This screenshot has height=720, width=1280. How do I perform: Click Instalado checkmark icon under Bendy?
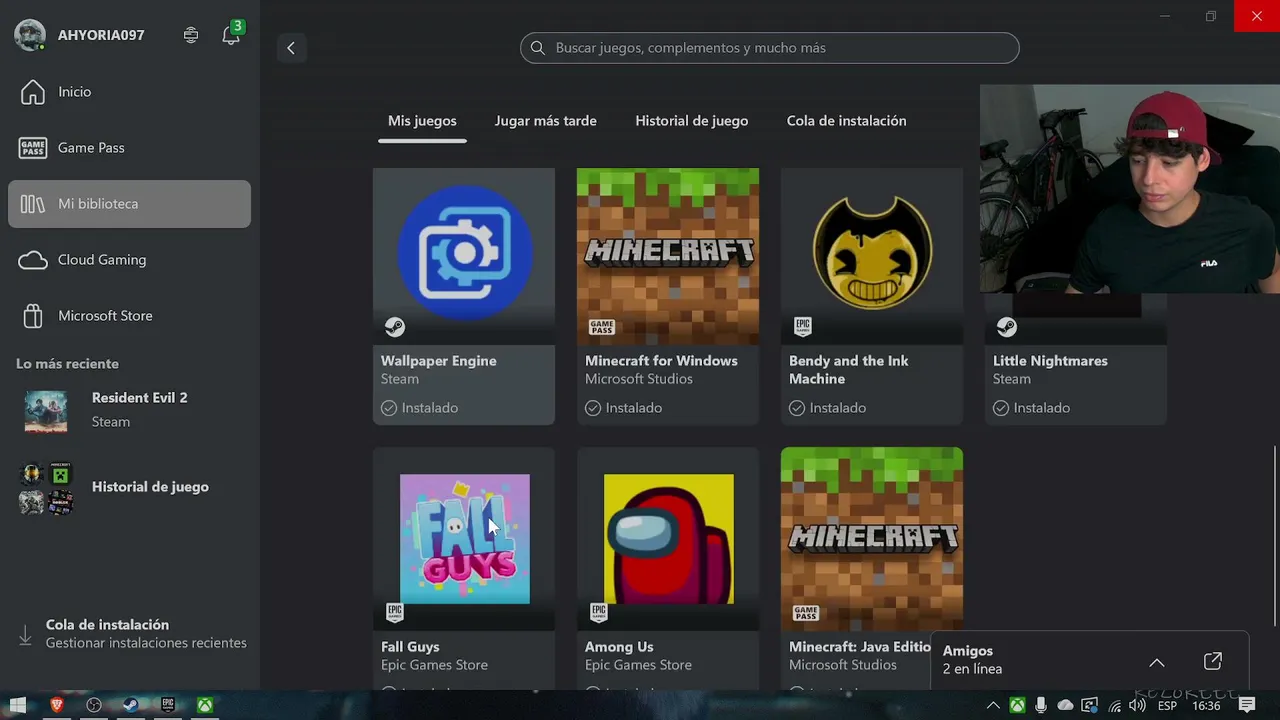(797, 408)
